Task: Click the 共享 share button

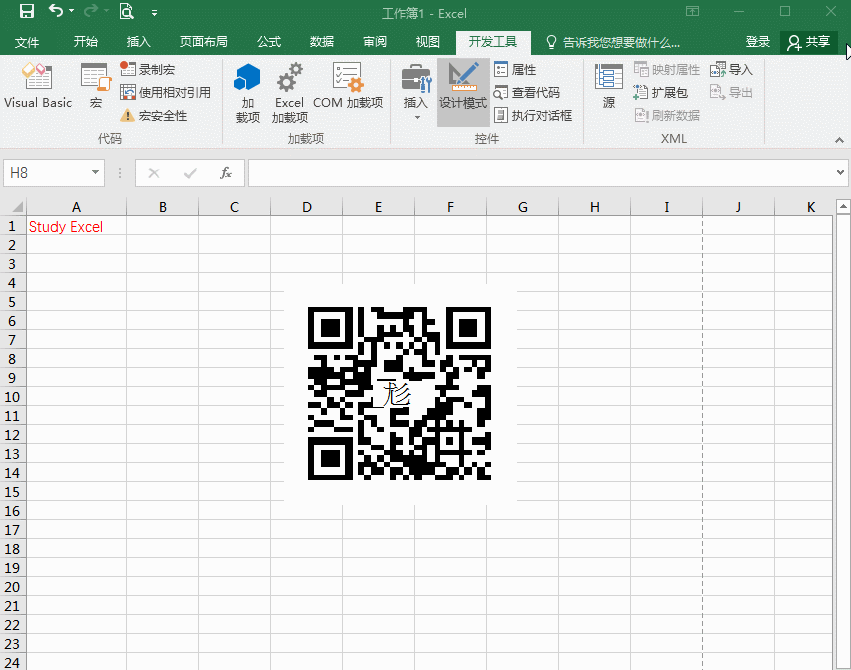Action: pos(809,42)
